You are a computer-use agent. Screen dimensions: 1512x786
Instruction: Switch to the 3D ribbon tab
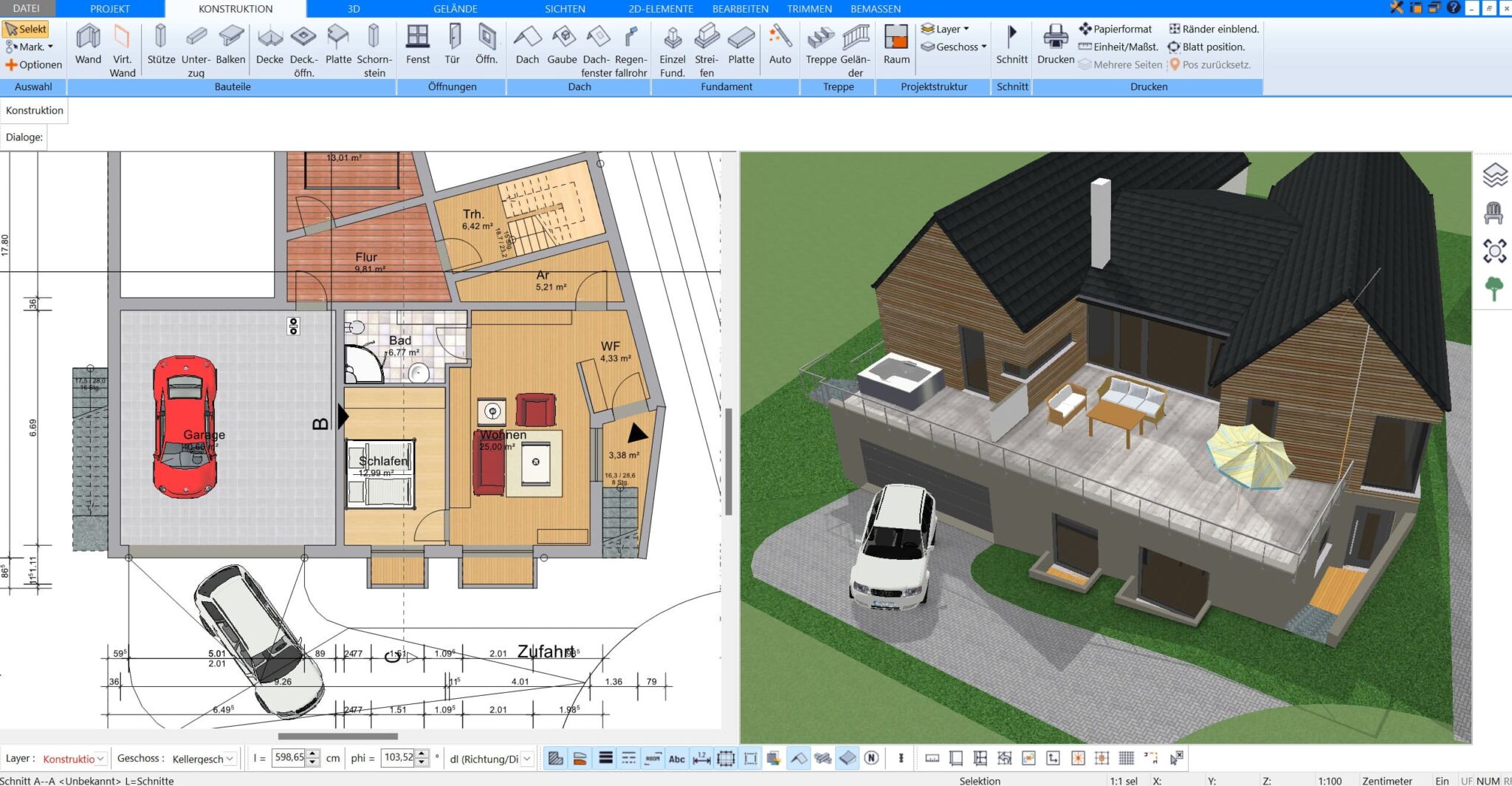(x=353, y=9)
